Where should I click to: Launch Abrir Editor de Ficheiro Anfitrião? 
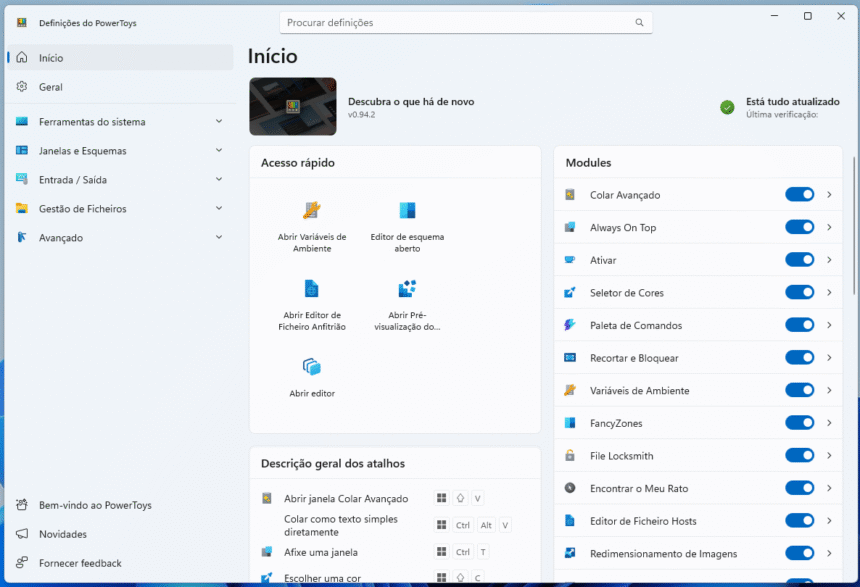click(x=311, y=288)
